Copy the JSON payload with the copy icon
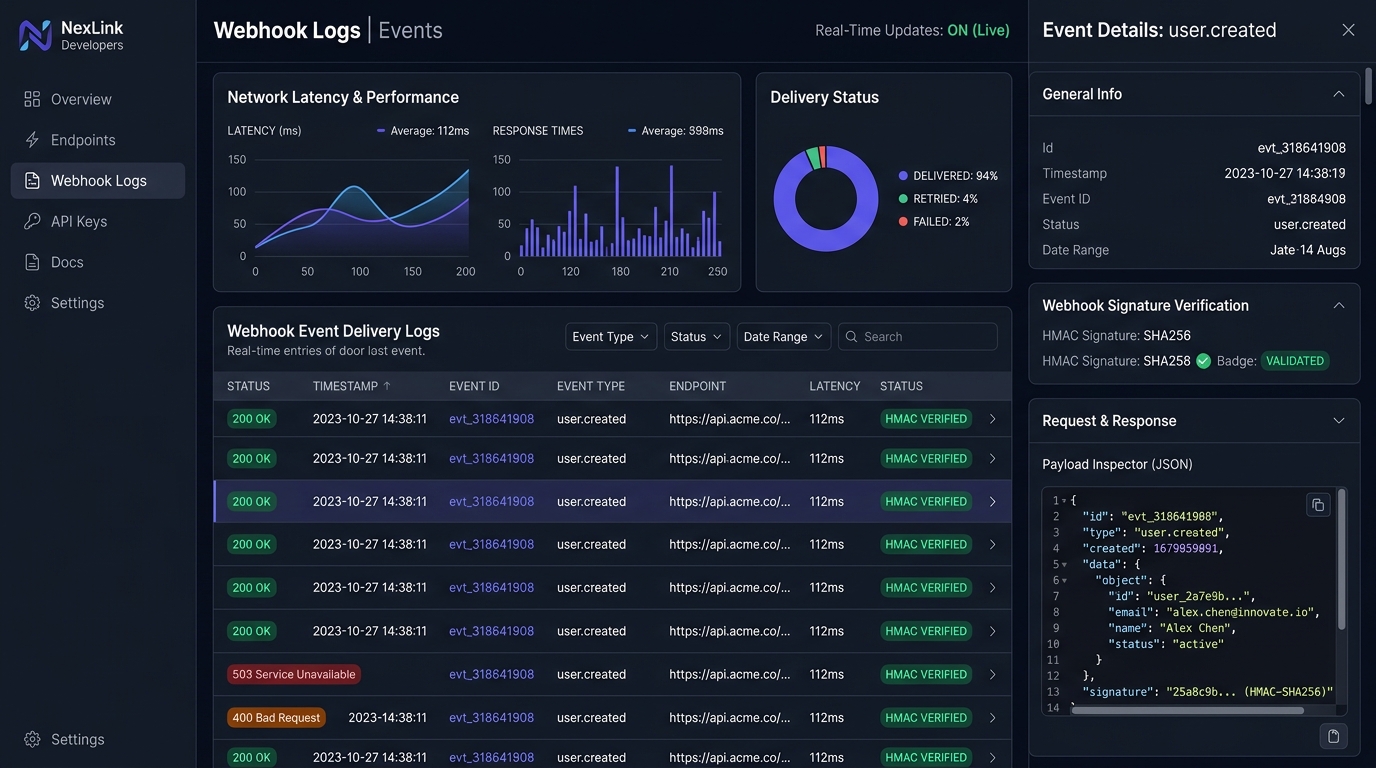Image resolution: width=1376 pixels, height=768 pixels. click(1318, 505)
